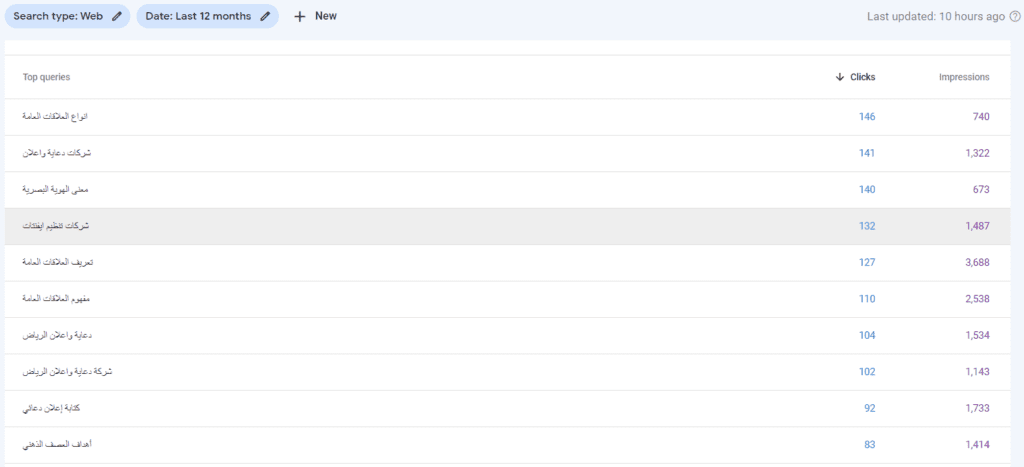Click the 110 clicks value
This screenshot has height=467, width=1024.
[x=867, y=299]
